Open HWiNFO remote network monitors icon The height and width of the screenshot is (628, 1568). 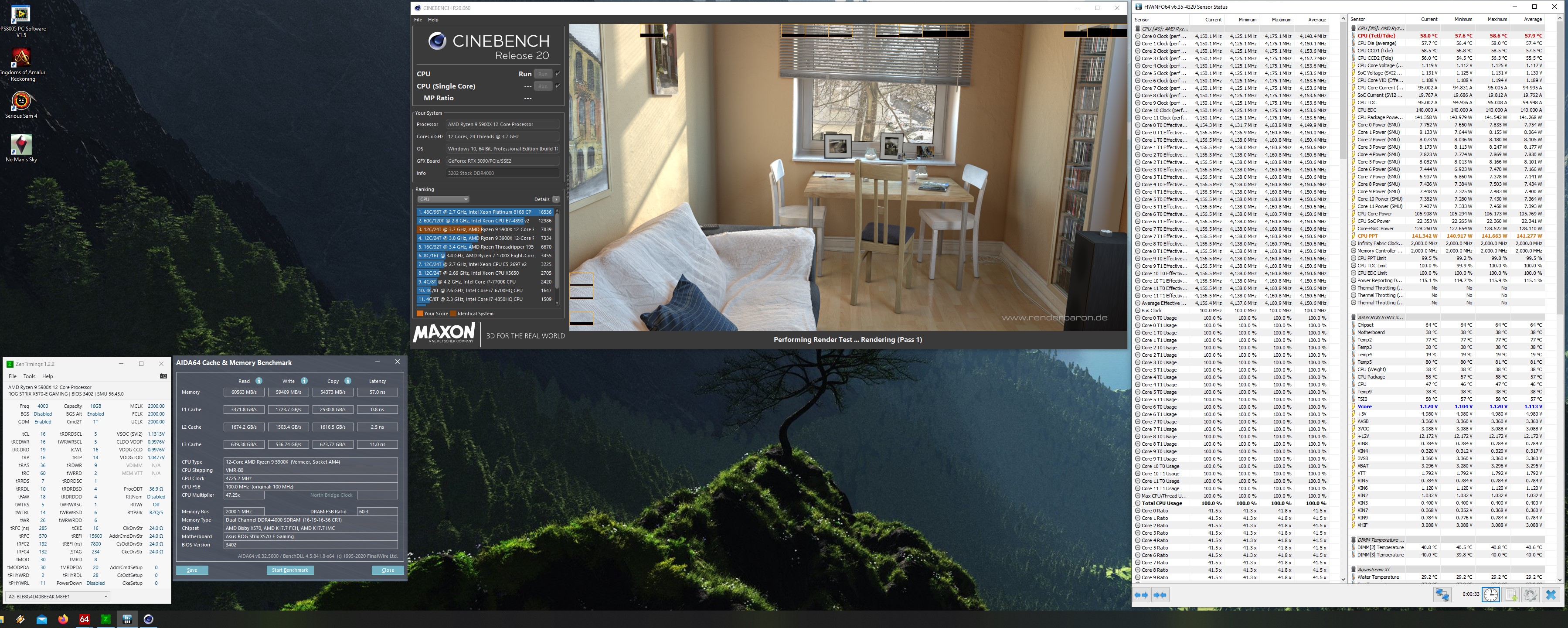coord(1442,595)
